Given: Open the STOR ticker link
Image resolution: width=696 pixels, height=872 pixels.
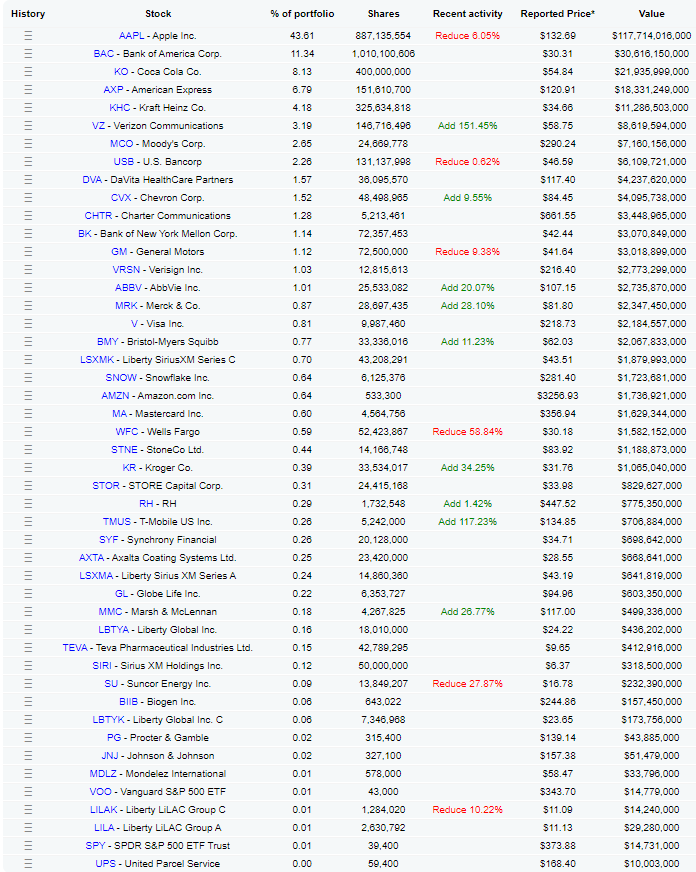Looking at the screenshot, I should click(x=106, y=485).
